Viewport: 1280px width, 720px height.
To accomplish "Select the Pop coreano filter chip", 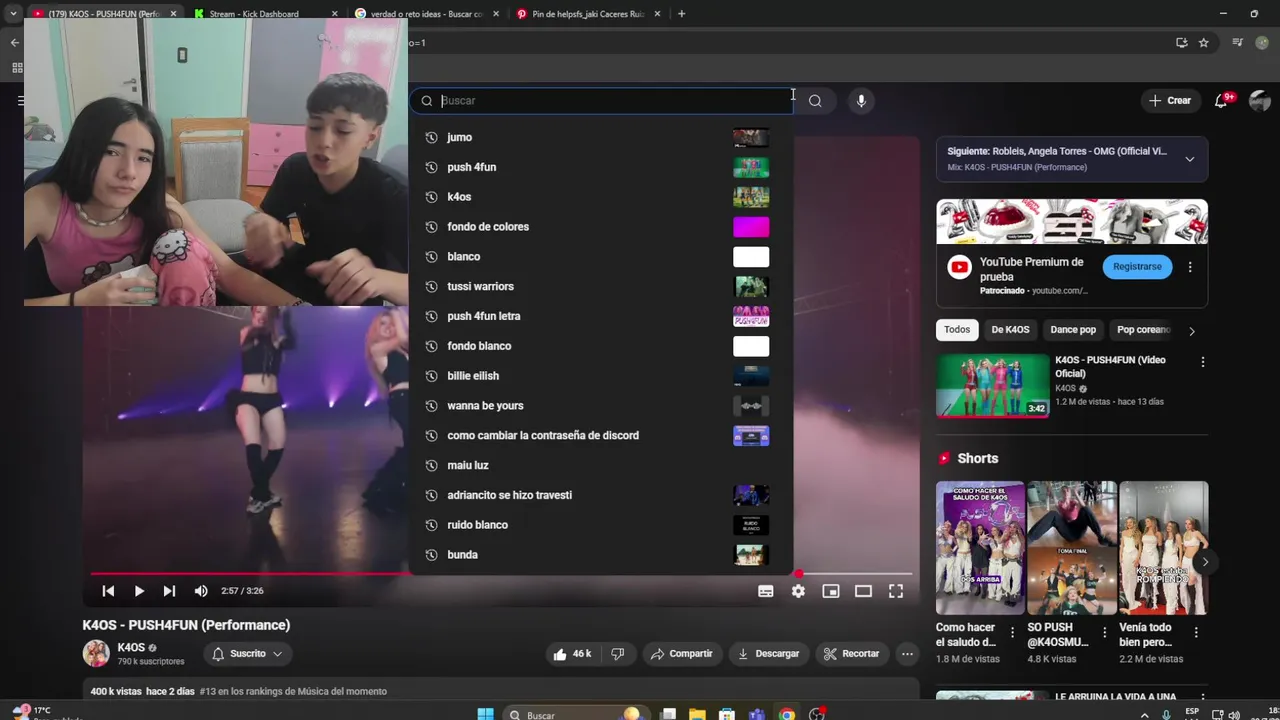I will (1144, 330).
